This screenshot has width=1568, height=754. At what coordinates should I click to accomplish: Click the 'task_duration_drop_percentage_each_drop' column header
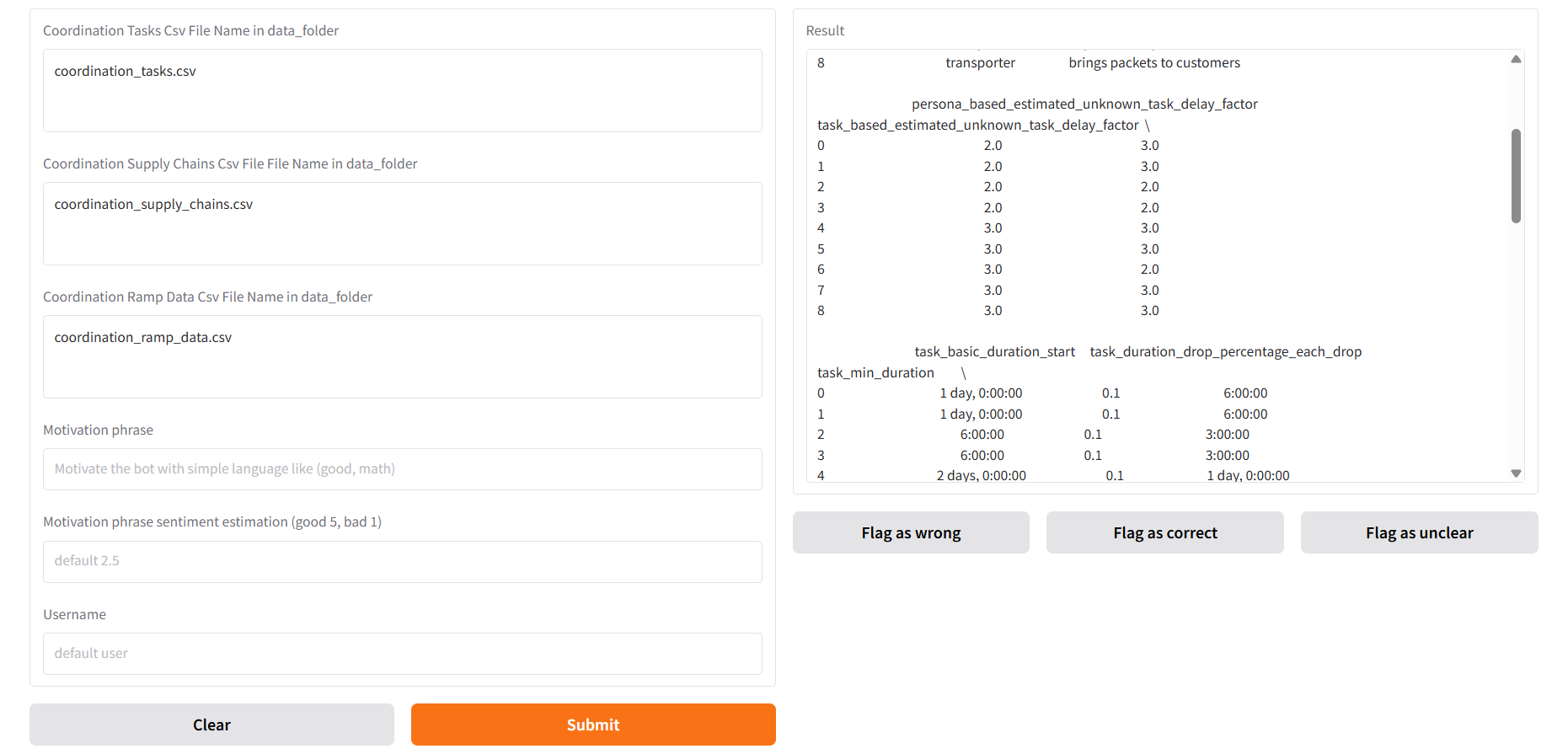click(x=1226, y=351)
